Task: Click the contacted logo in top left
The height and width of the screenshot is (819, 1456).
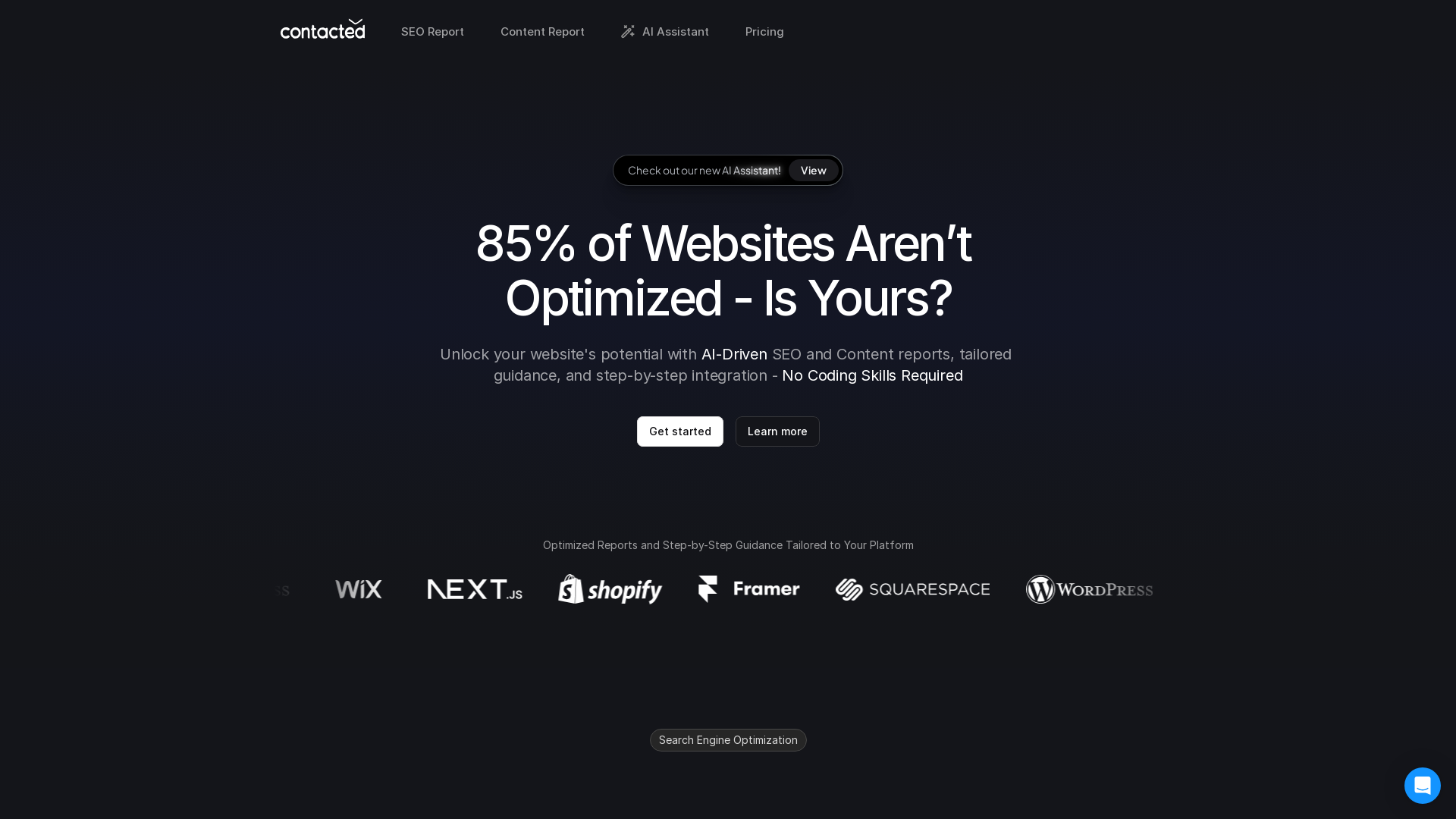Action: [322, 31]
